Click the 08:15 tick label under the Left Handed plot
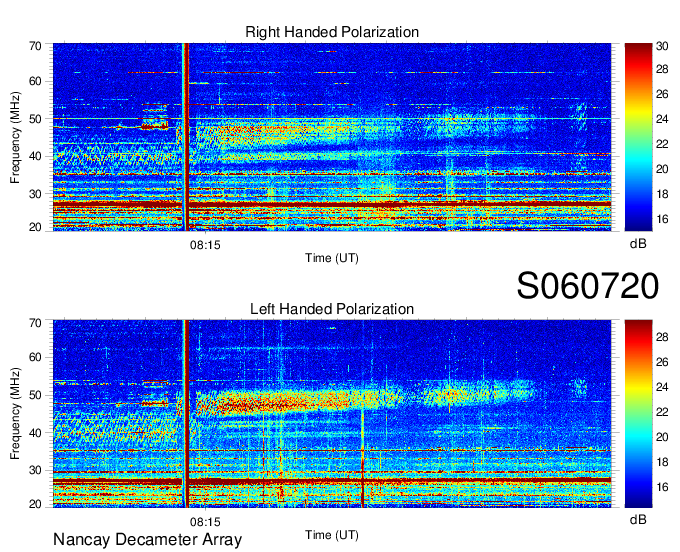The width and height of the screenshot is (680, 552). (x=205, y=523)
